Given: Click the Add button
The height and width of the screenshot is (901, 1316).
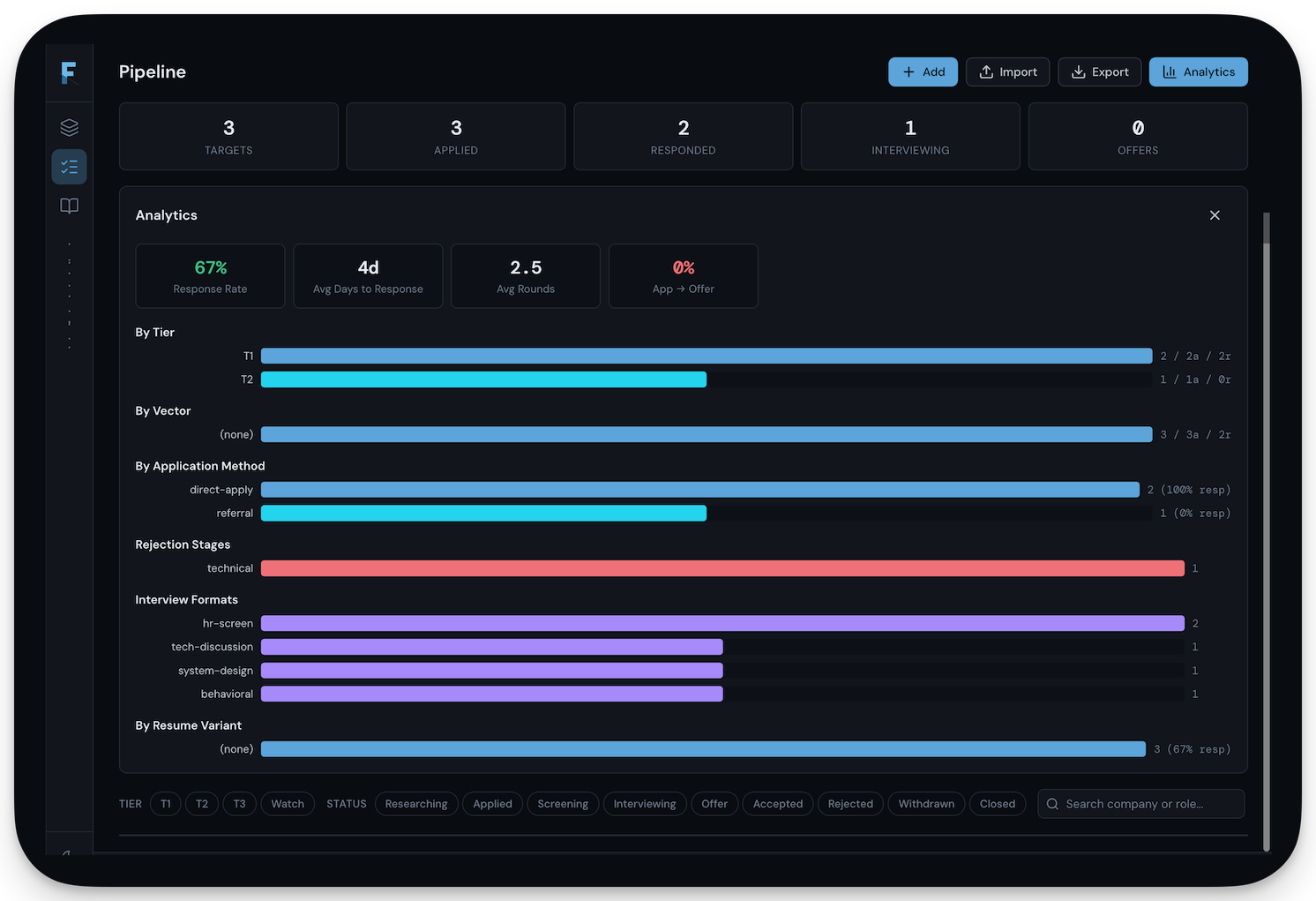Looking at the screenshot, I should click(923, 71).
